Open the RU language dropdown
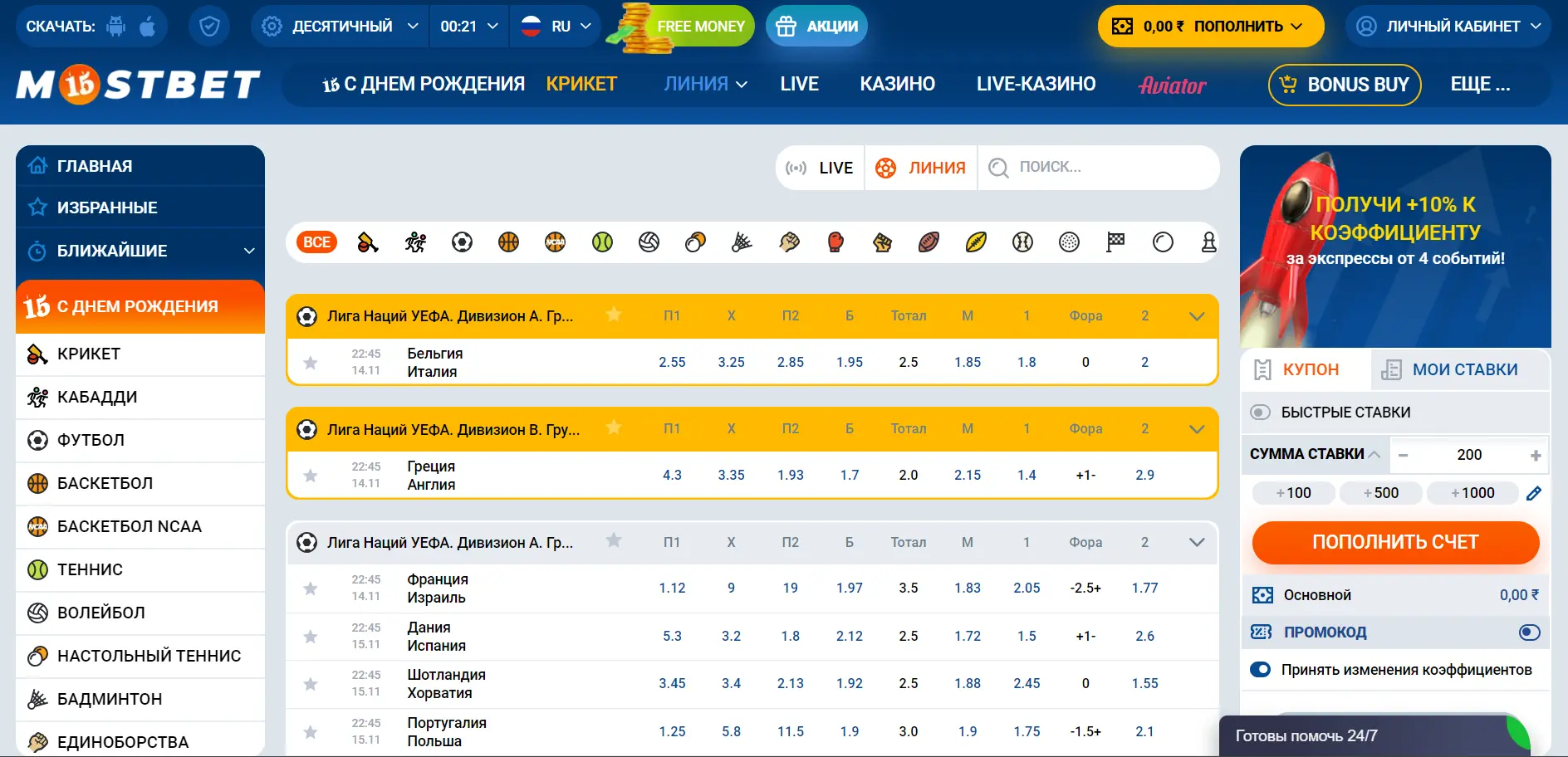 pos(556,27)
